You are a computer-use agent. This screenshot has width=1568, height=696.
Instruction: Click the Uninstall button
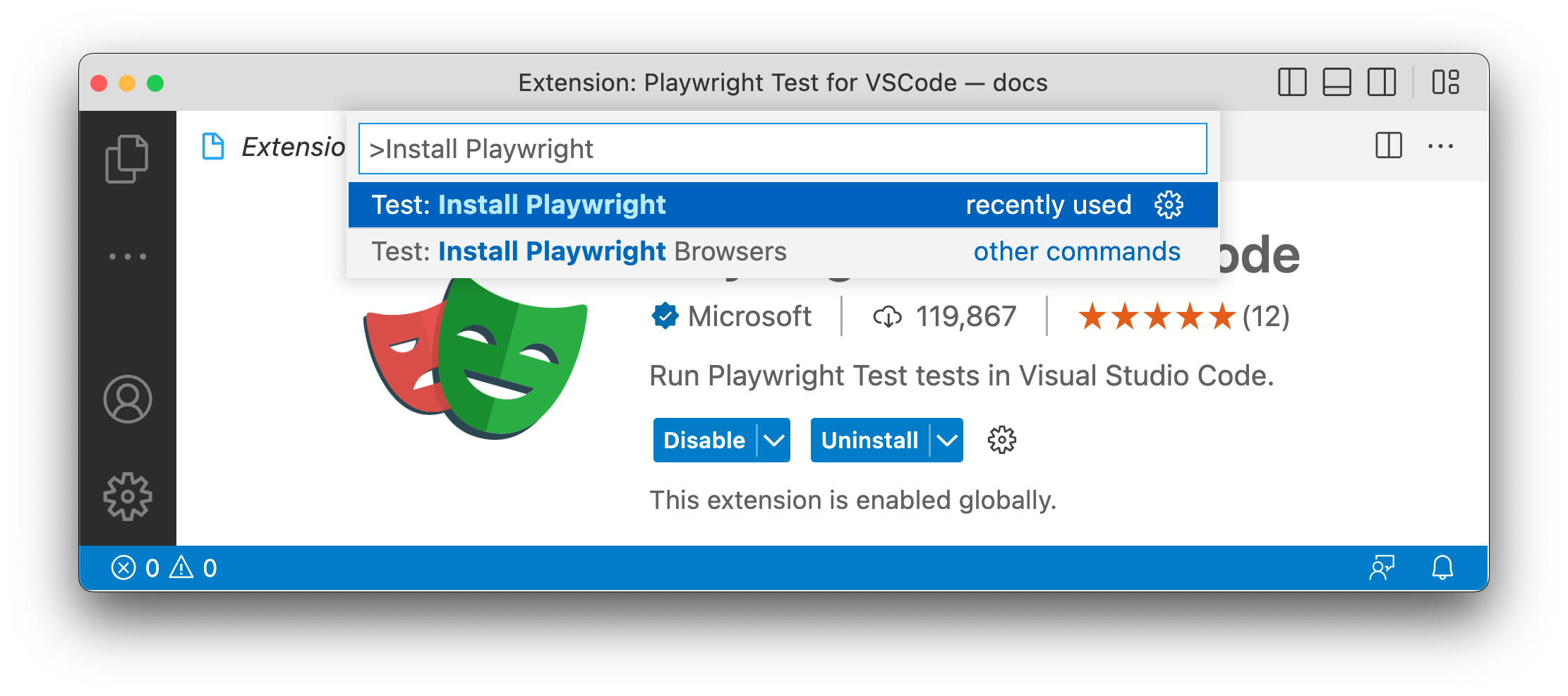tap(869, 440)
